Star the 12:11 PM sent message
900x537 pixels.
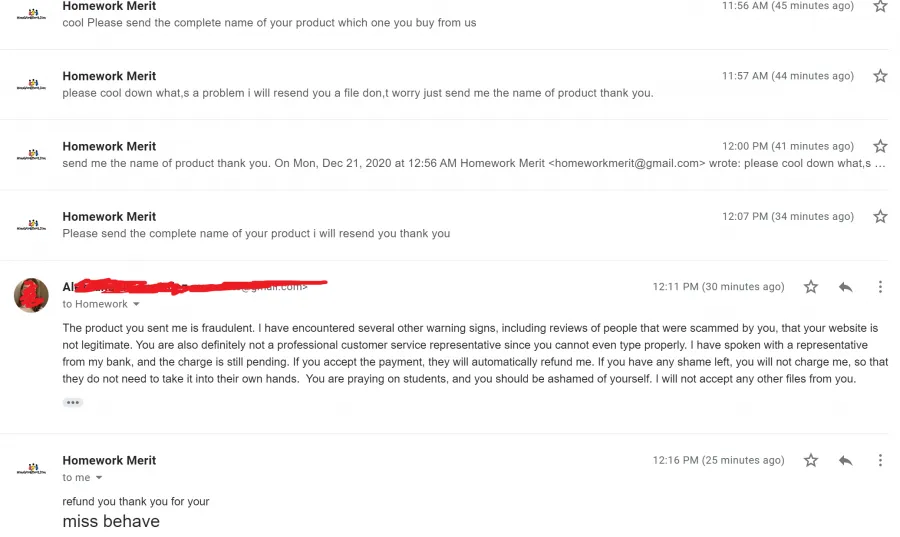(x=810, y=287)
